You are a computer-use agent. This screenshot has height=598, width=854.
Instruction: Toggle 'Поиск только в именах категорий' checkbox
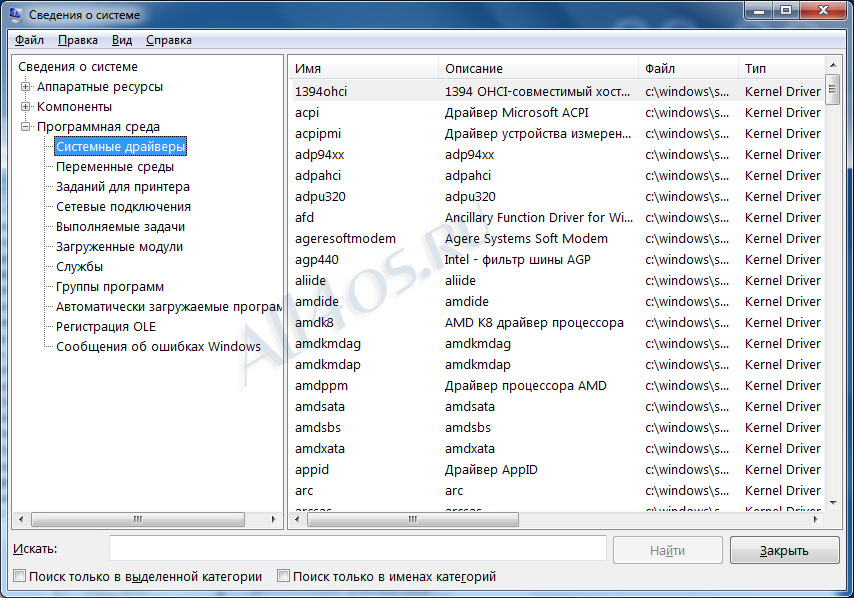click(x=283, y=576)
